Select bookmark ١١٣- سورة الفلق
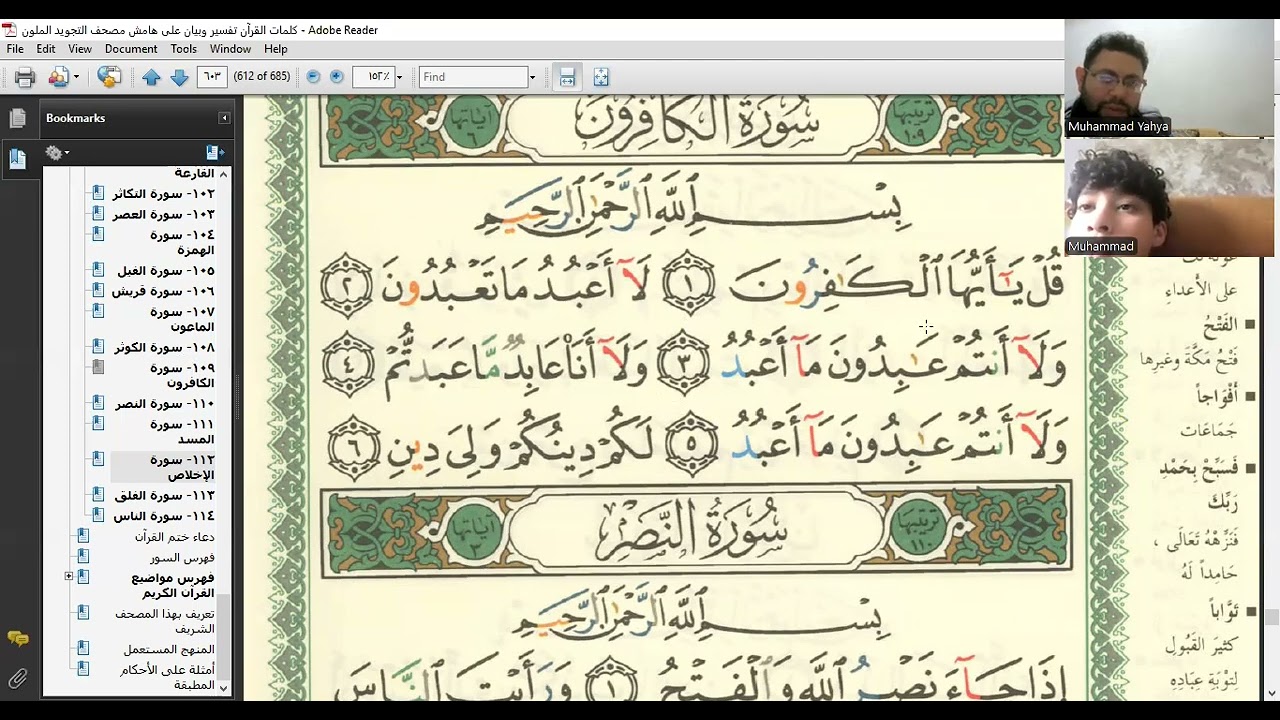The width and height of the screenshot is (1280, 720). (164, 496)
